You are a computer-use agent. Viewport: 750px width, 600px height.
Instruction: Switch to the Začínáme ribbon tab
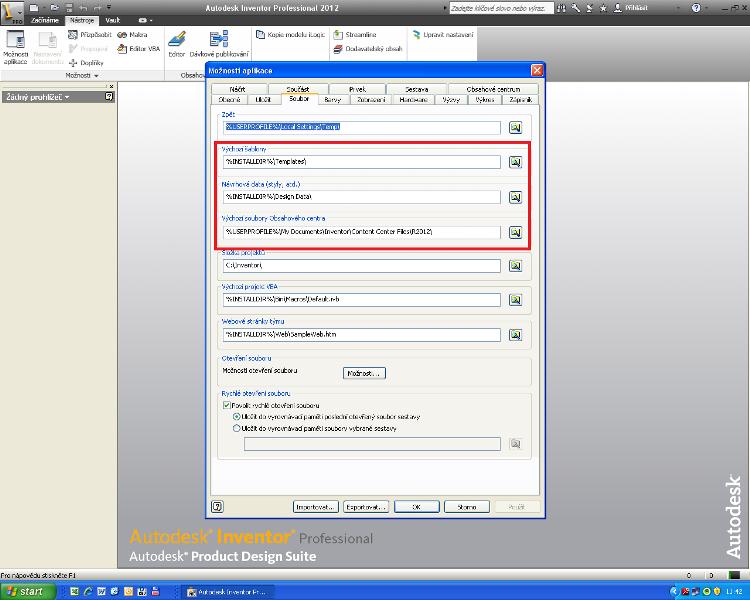(44, 21)
